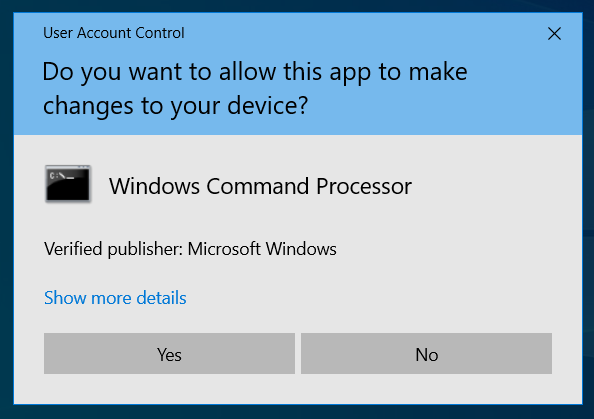Click blank area right of Windows Command Processor
The height and width of the screenshot is (419, 594).
coord(492,186)
